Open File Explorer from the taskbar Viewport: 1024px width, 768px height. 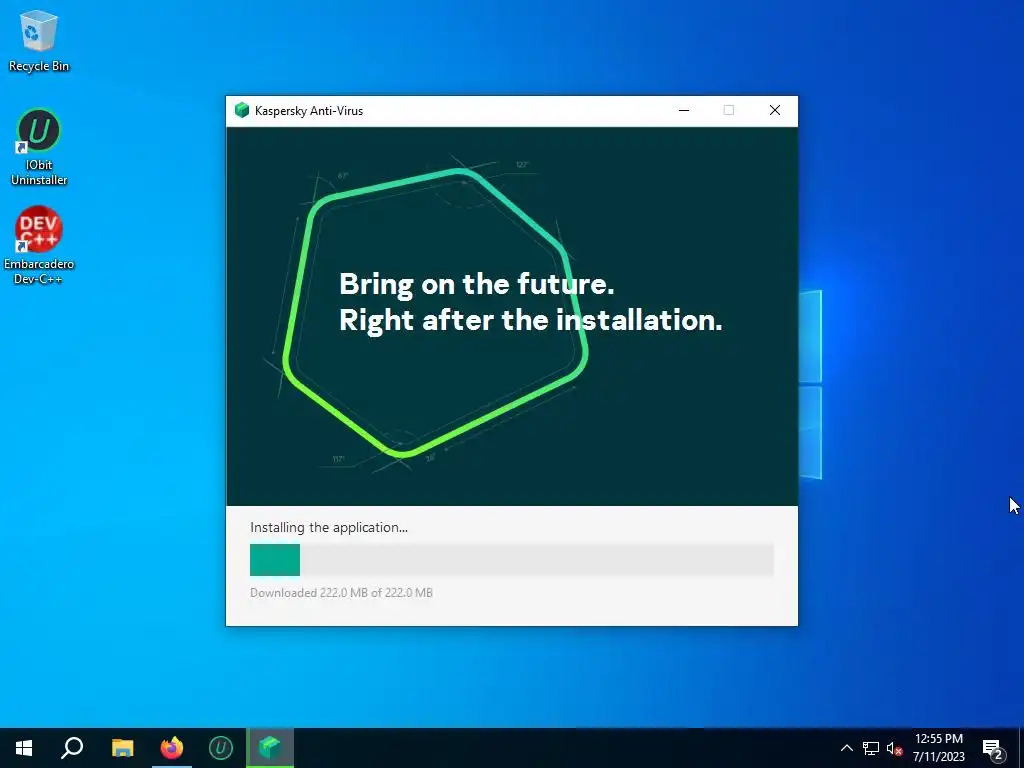(122, 748)
